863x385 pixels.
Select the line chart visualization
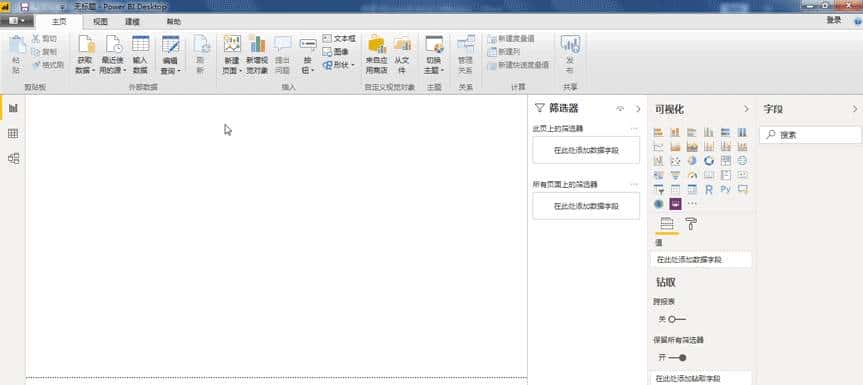point(658,146)
